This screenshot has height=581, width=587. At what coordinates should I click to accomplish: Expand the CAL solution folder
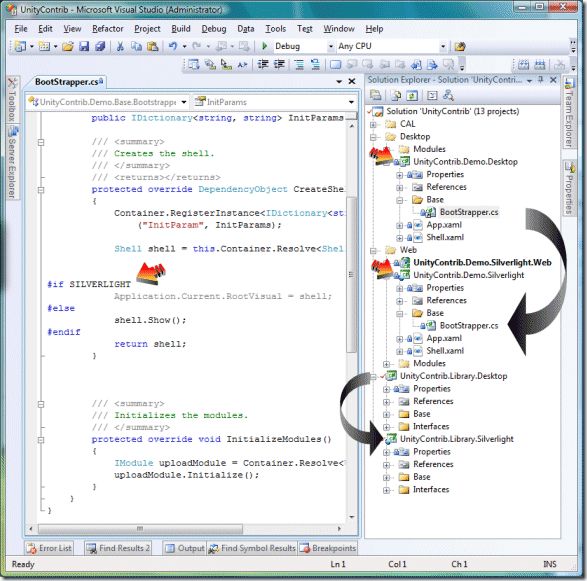click(x=373, y=124)
